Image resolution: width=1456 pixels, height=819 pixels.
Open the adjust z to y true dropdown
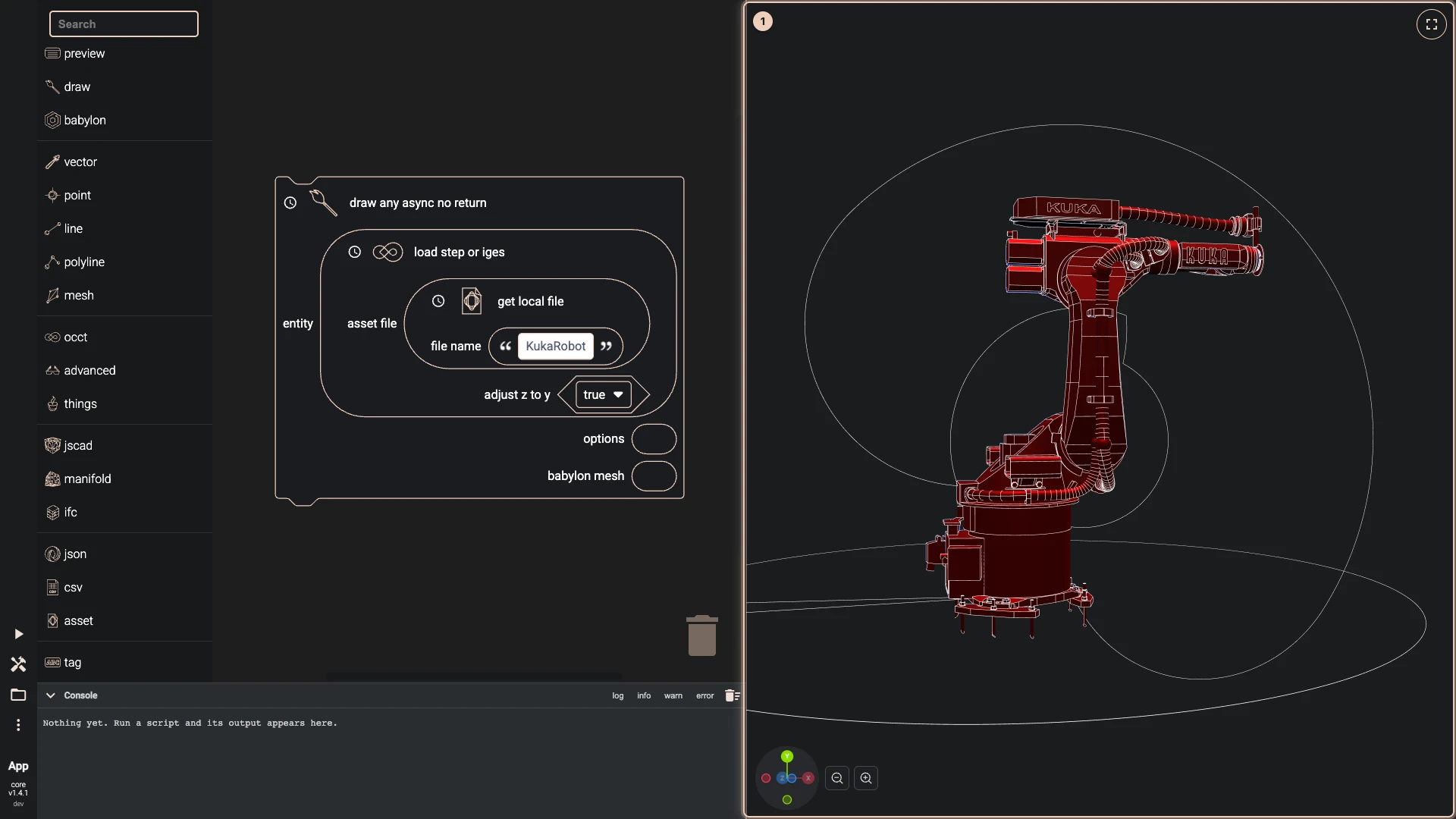point(604,394)
